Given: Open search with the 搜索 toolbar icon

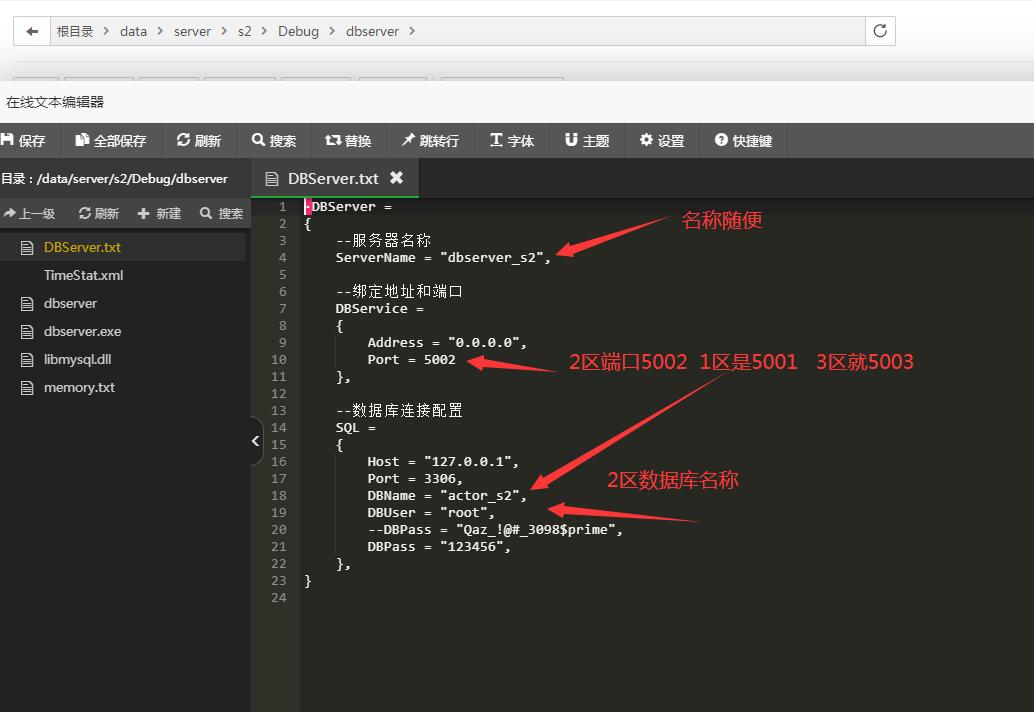Looking at the screenshot, I should point(274,140).
